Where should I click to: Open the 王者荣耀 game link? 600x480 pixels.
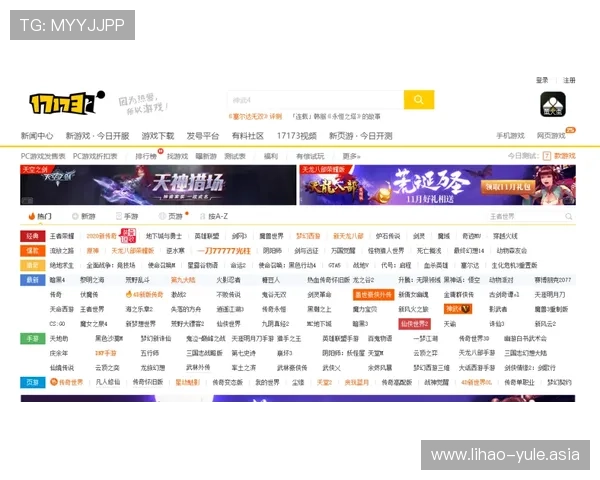[x=62, y=236]
